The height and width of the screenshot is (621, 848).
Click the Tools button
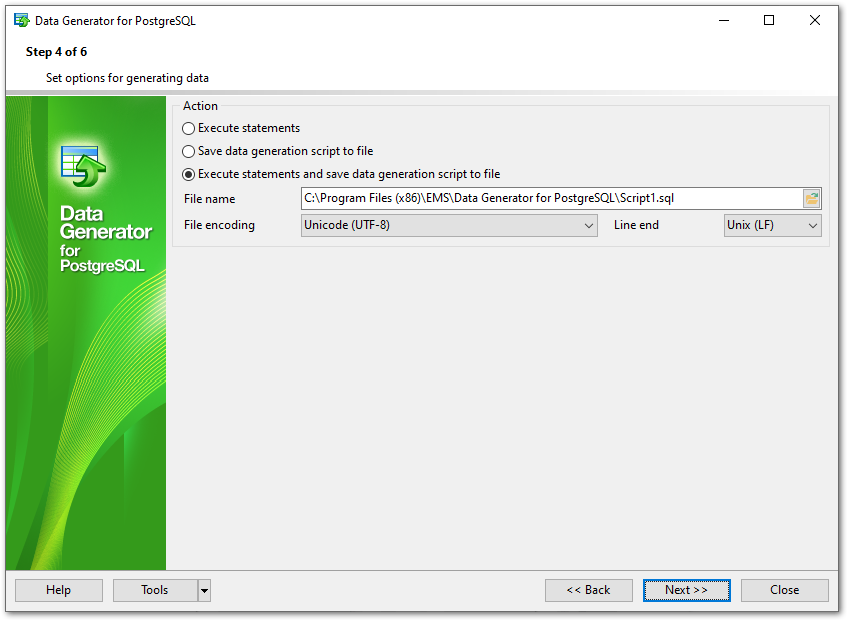[x=155, y=590]
